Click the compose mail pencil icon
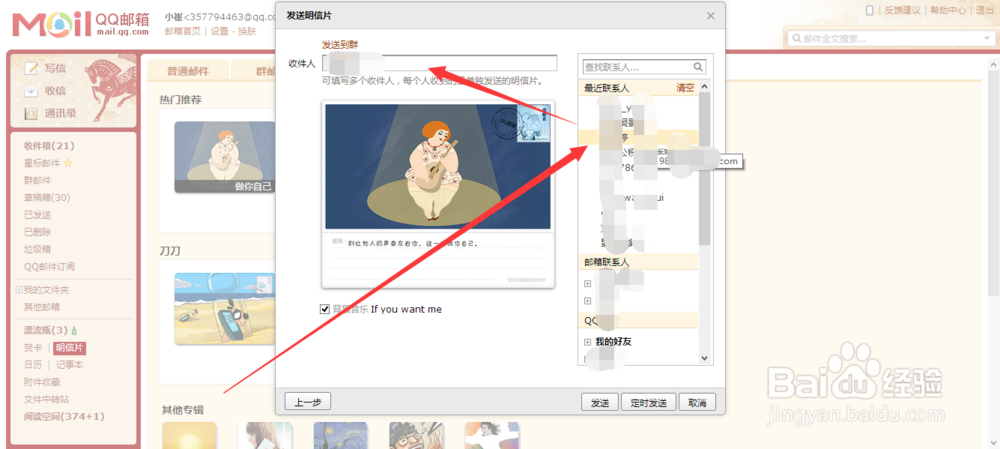The width and height of the screenshot is (1000, 449). tap(31, 69)
